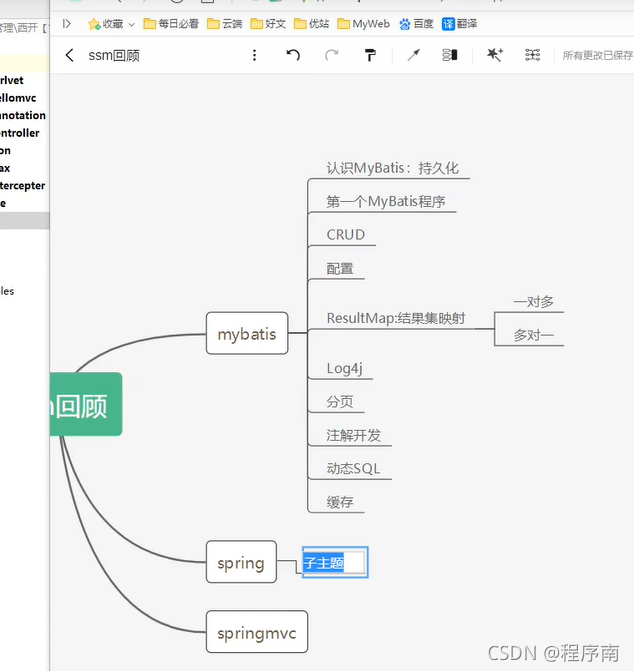Image resolution: width=634 pixels, height=671 pixels.
Task: Expand the 收藏 dropdown chevron
Action: pos(131,24)
